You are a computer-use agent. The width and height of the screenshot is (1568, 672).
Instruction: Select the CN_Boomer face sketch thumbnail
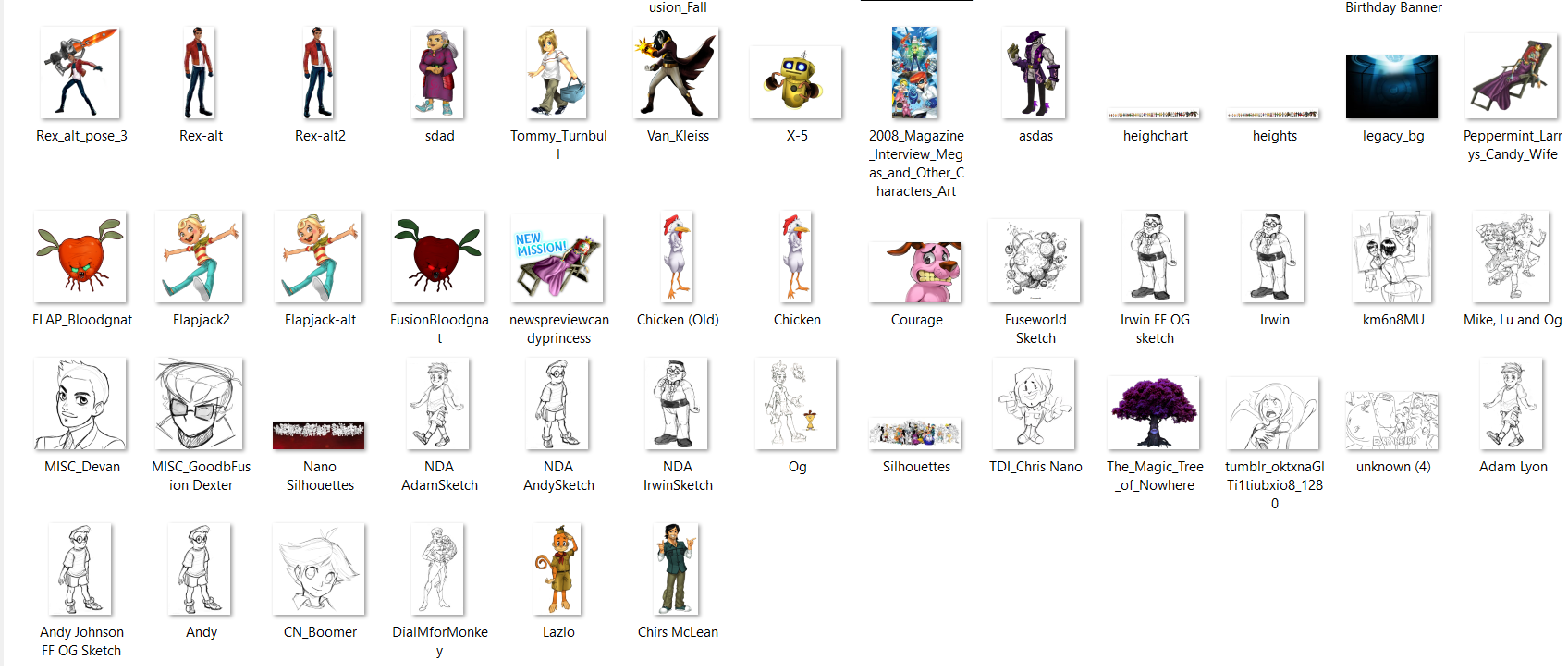point(319,569)
